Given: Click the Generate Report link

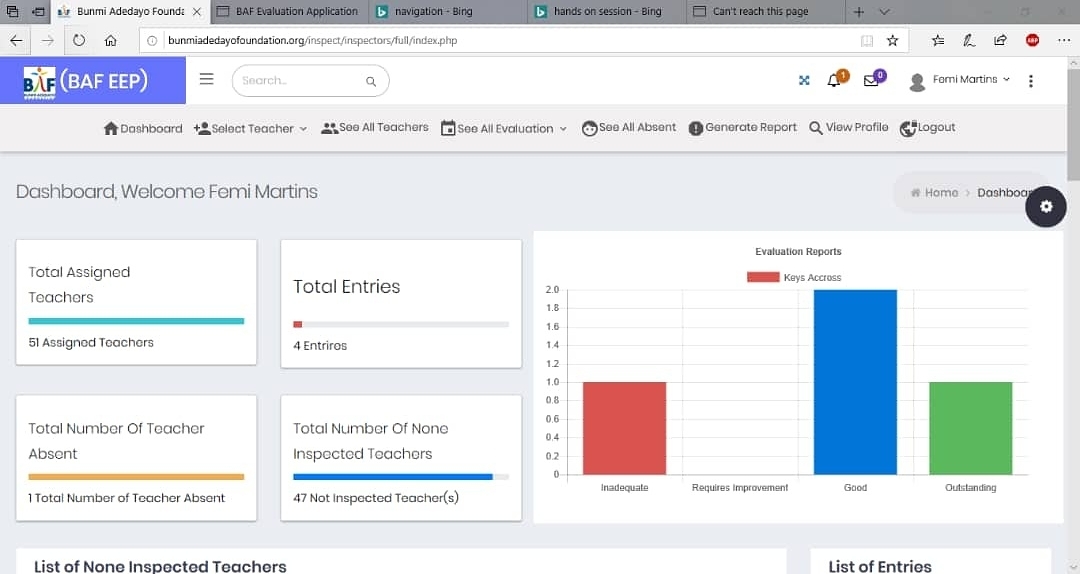Looking at the screenshot, I should pyautogui.click(x=743, y=128).
